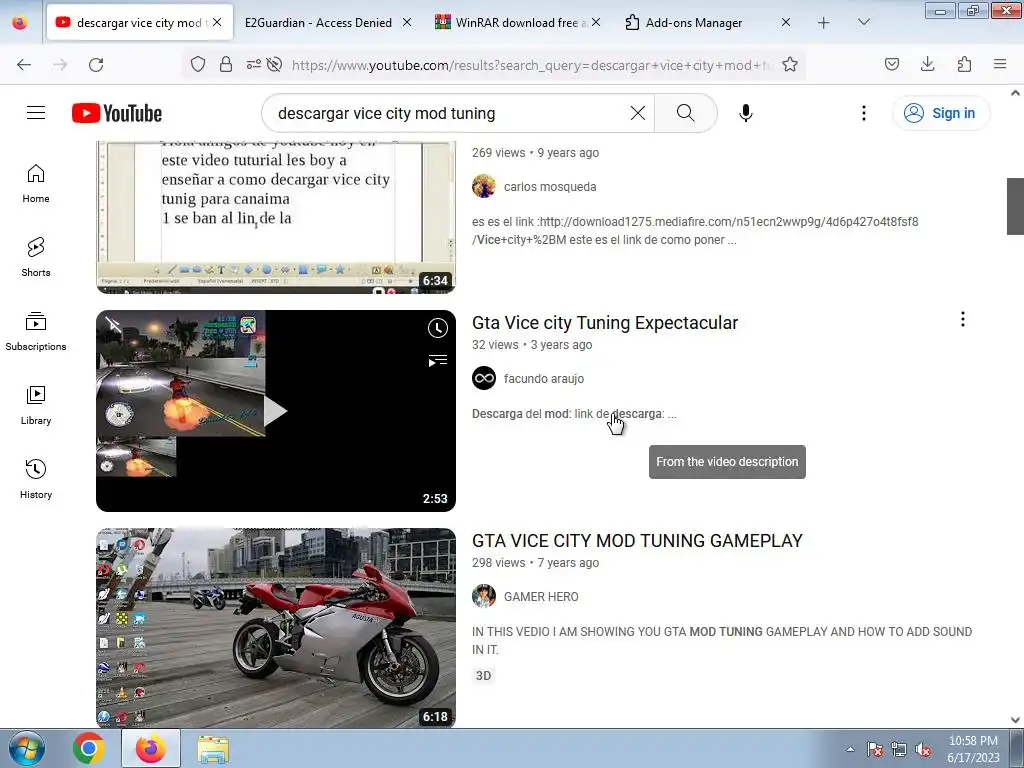The height and width of the screenshot is (768, 1024).
Task: Show hidden system tray icons
Action: [x=850, y=750]
